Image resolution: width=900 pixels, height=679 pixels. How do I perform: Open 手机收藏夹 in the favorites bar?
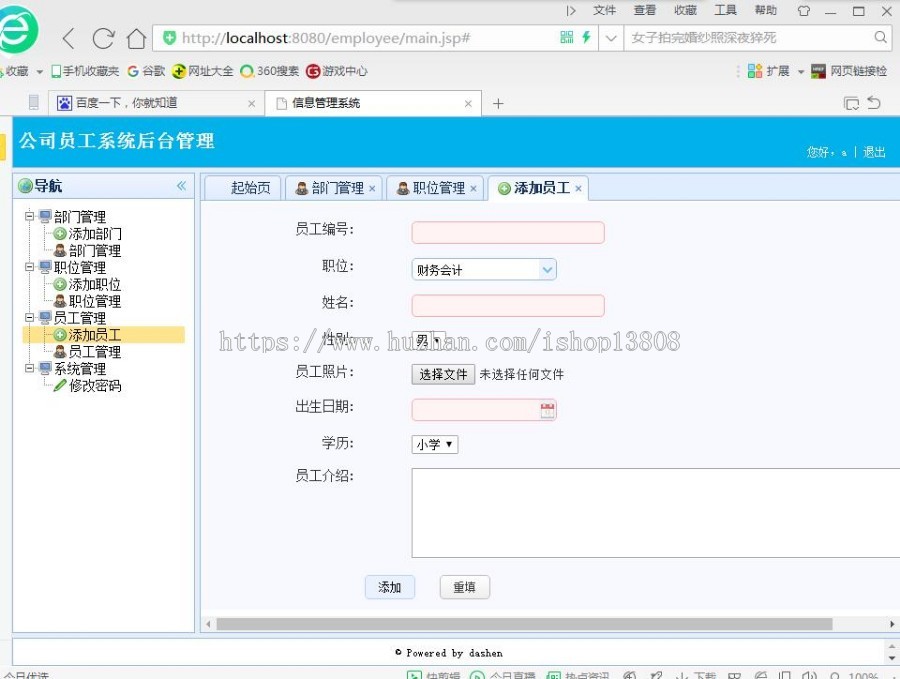point(85,71)
